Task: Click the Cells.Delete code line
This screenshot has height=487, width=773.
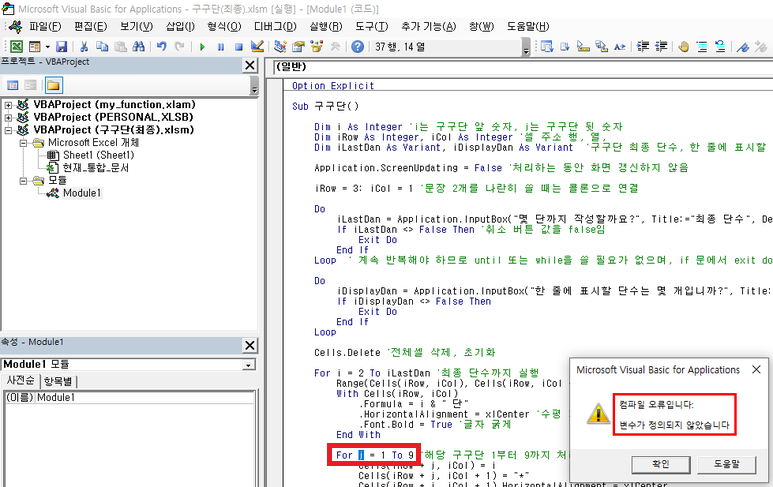Action: pyautogui.click(x=404, y=352)
